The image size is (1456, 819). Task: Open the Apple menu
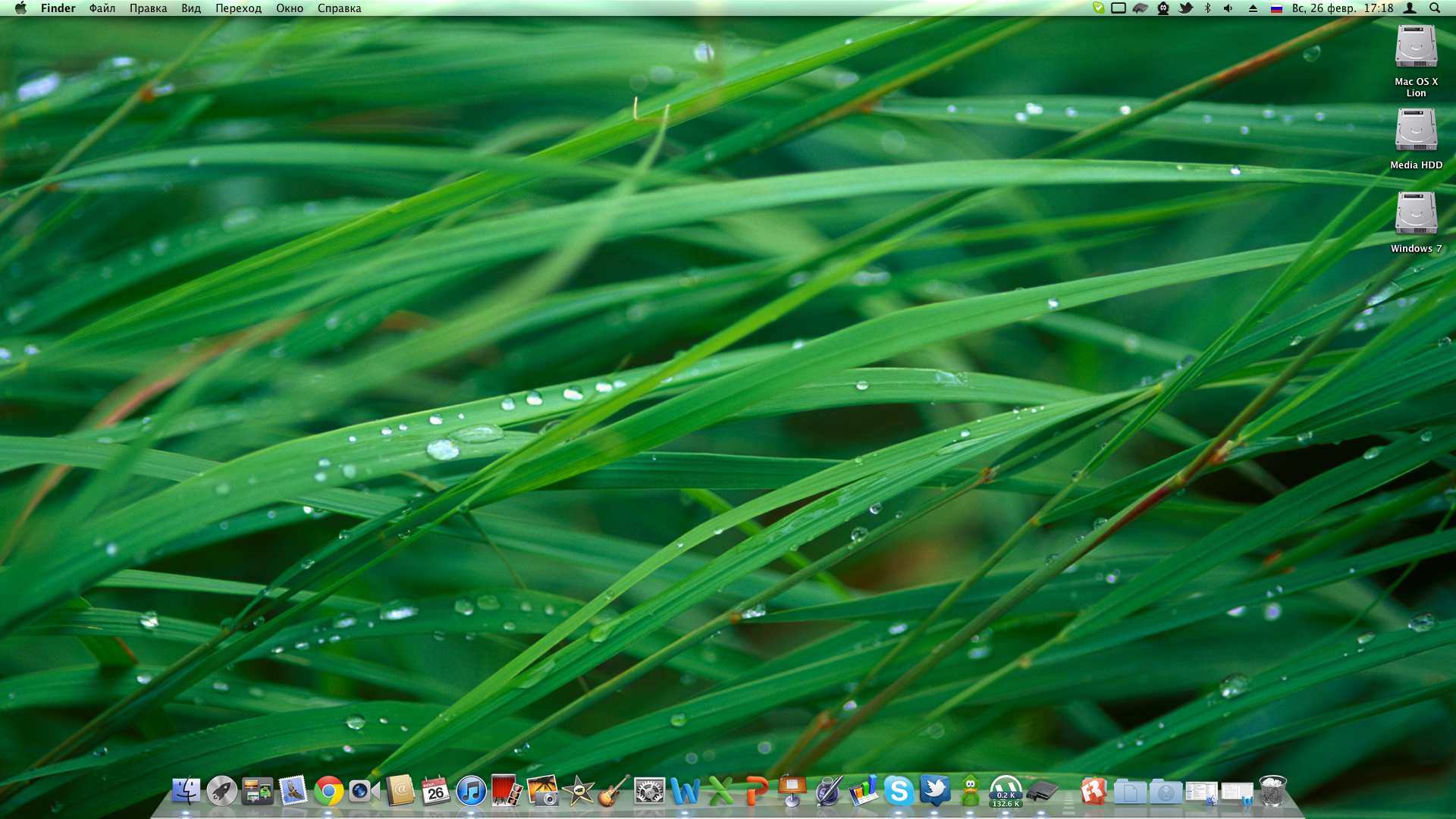[x=20, y=8]
